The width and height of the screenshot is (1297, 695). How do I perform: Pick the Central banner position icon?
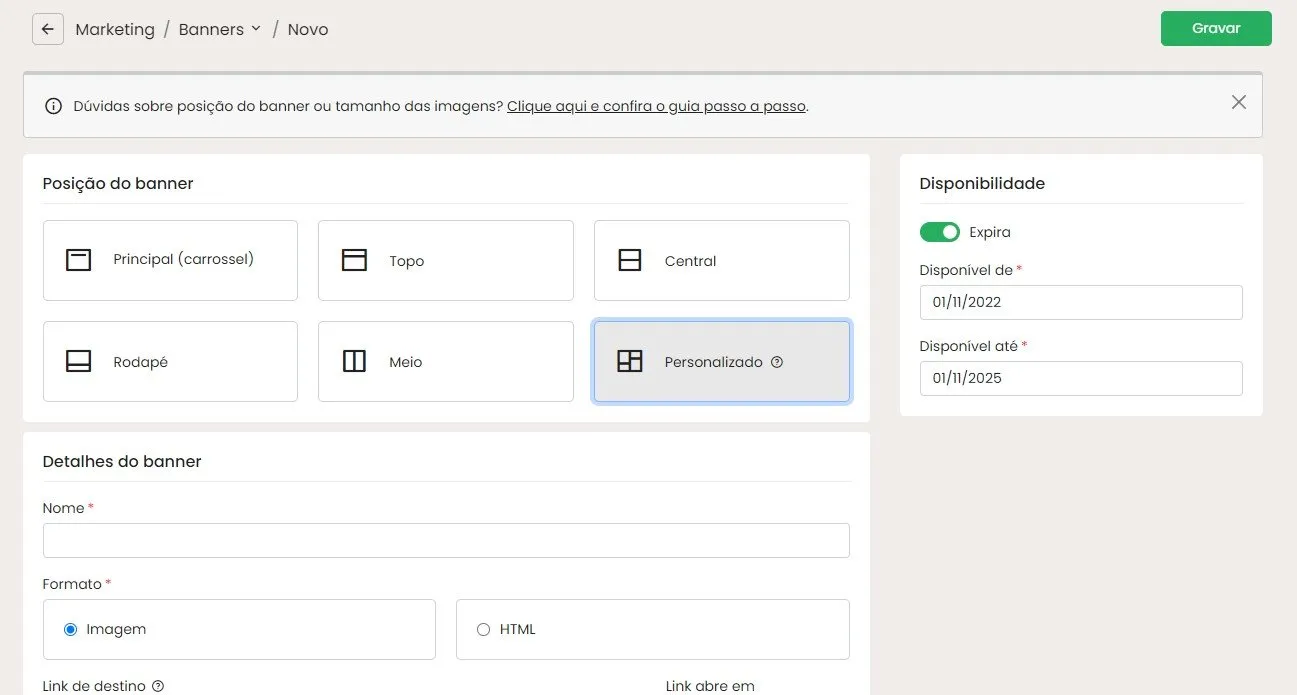pos(630,260)
